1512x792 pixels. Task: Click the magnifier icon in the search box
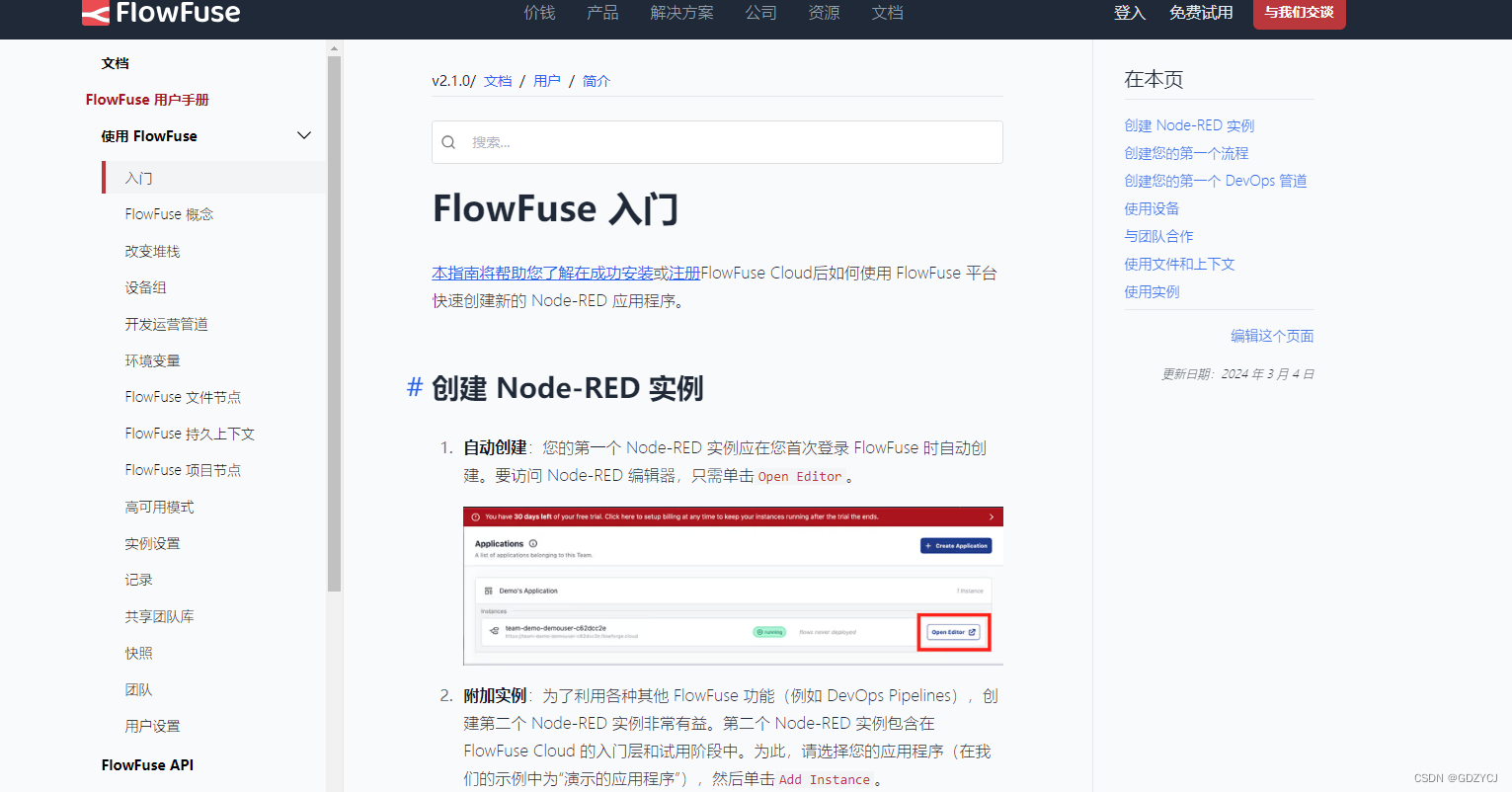point(449,142)
